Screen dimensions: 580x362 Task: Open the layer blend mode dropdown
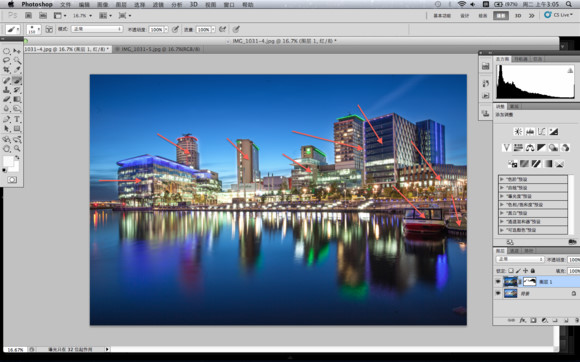tap(520, 260)
